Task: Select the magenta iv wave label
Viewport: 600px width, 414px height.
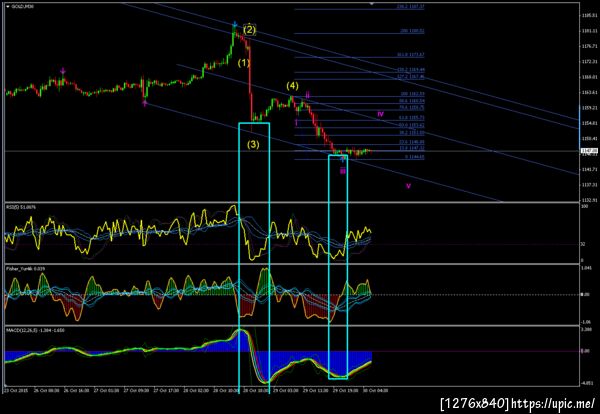Action: (380, 114)
